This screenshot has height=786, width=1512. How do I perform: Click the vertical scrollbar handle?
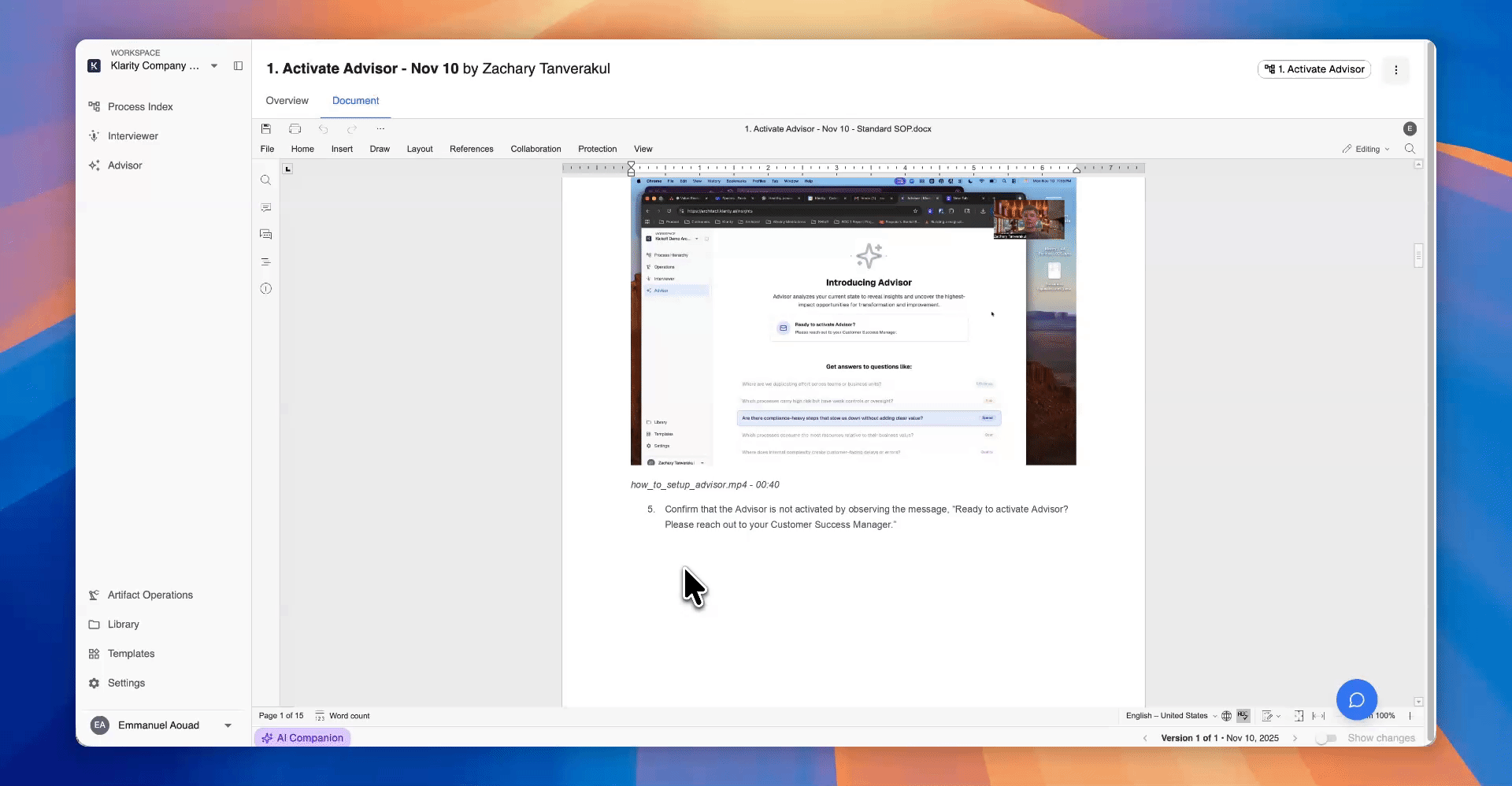coord(1418,256)
